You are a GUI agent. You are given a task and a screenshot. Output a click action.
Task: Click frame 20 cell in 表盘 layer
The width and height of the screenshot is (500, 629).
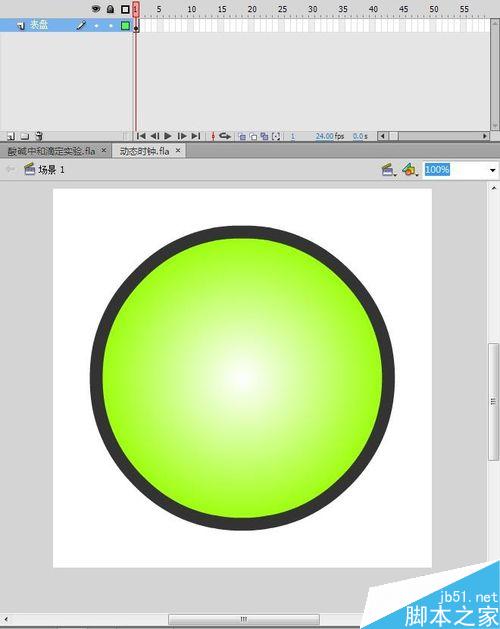251,26
